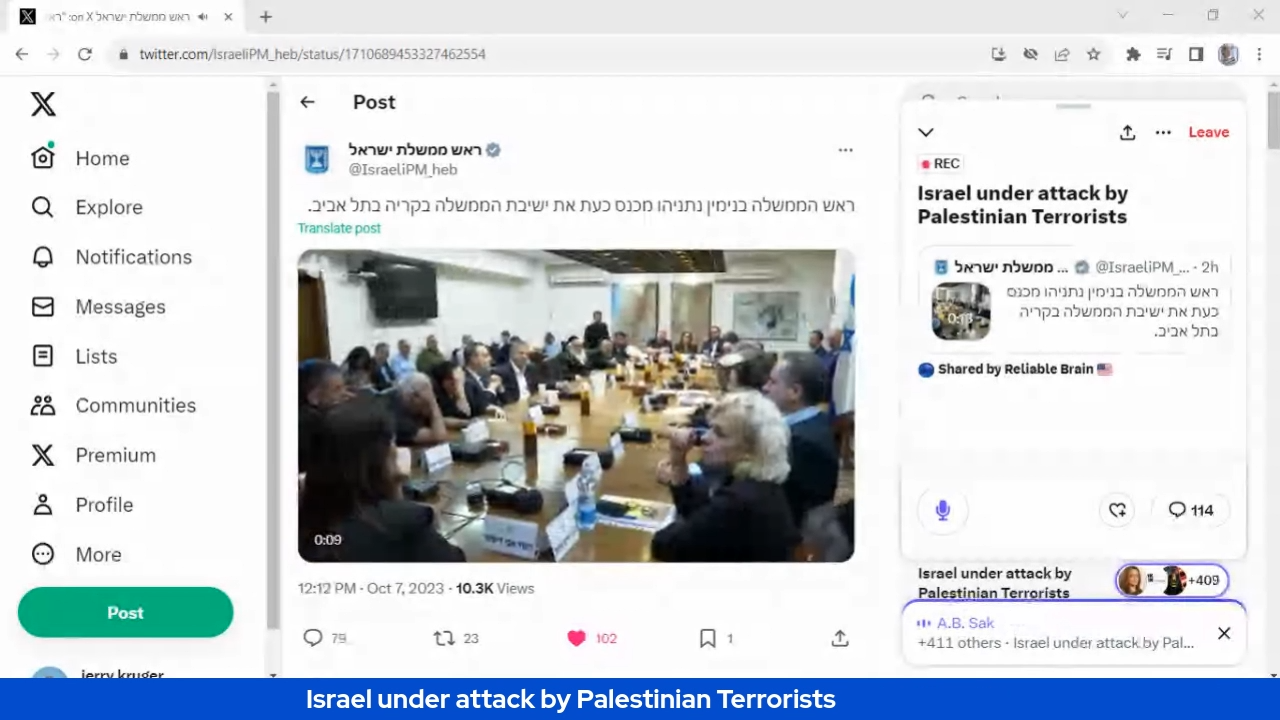The height and width of the screenshot is (720, 1280).
Task: Collapse the Space panel with the chevron
Action: pyautogui.click(x=926, y=132)
